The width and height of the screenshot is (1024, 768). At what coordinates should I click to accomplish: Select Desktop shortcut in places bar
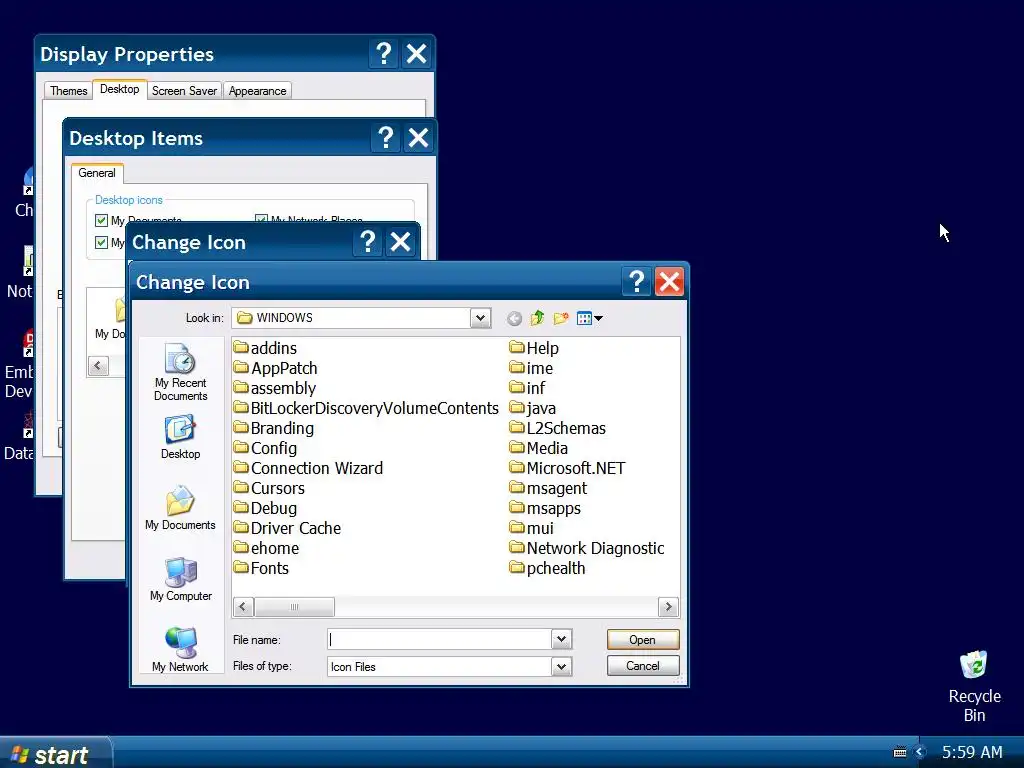pyautogui.click(x=180, y=437)
